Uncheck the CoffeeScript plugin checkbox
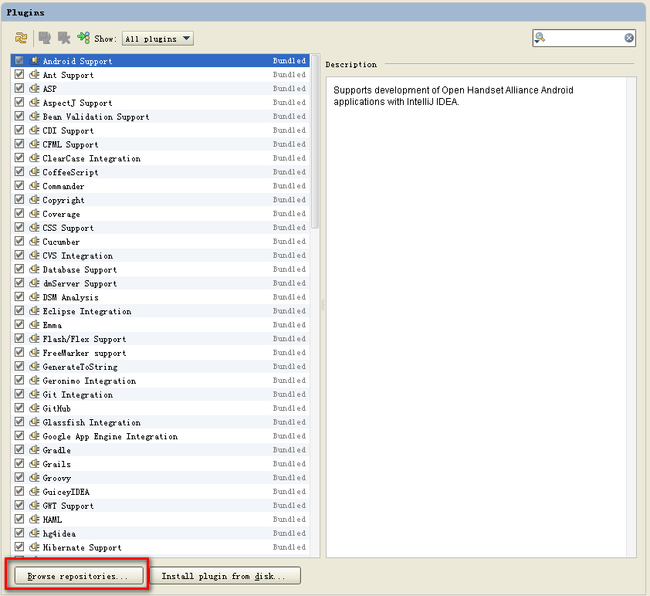The width and height of the screenshot is (650, 596). [19, 171]
